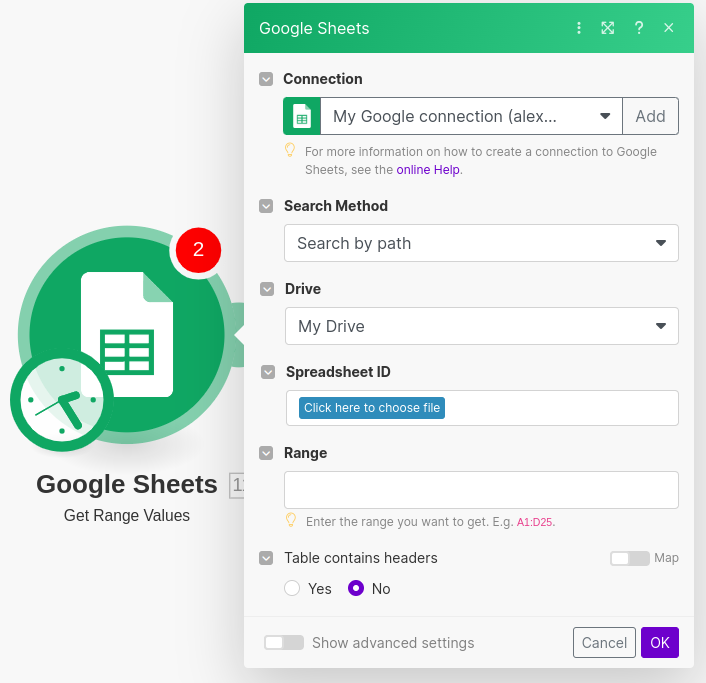Toggle Show advanced settings switch
Viewport: 706px width, 683px height.
(284, 642)
